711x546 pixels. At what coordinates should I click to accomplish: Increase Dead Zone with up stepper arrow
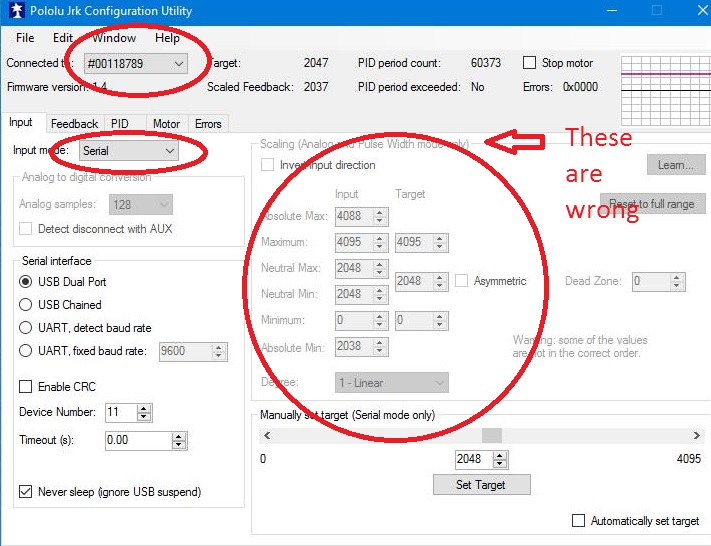click(677, 278)
